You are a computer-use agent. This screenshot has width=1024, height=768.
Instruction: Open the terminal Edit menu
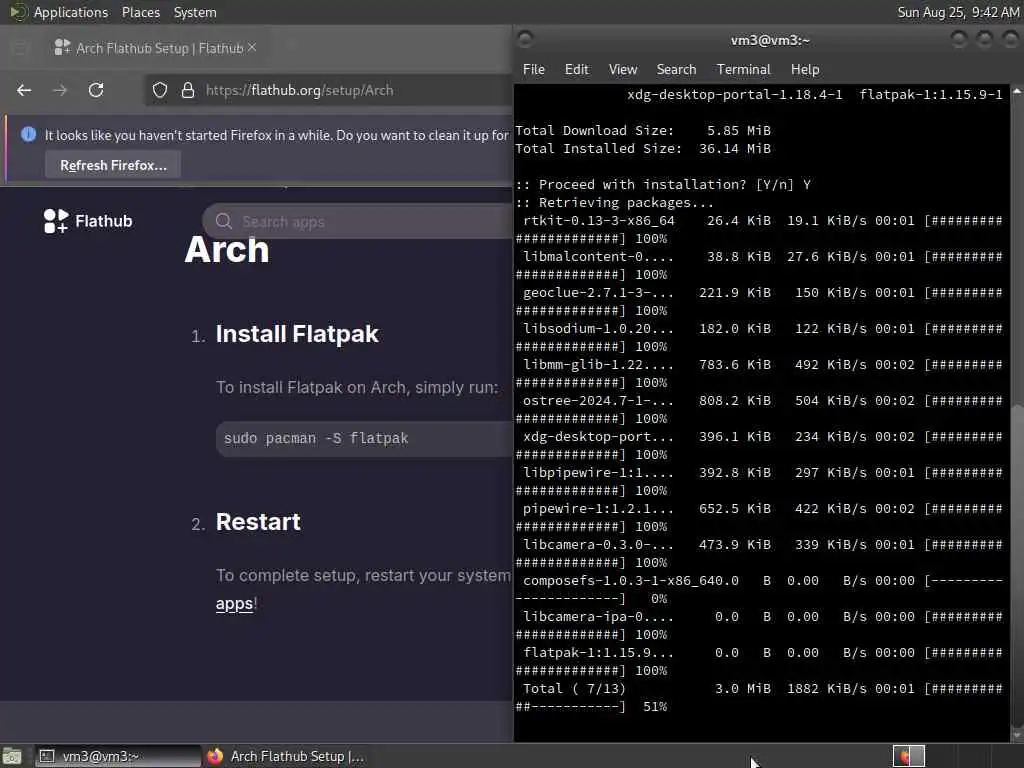576,69
